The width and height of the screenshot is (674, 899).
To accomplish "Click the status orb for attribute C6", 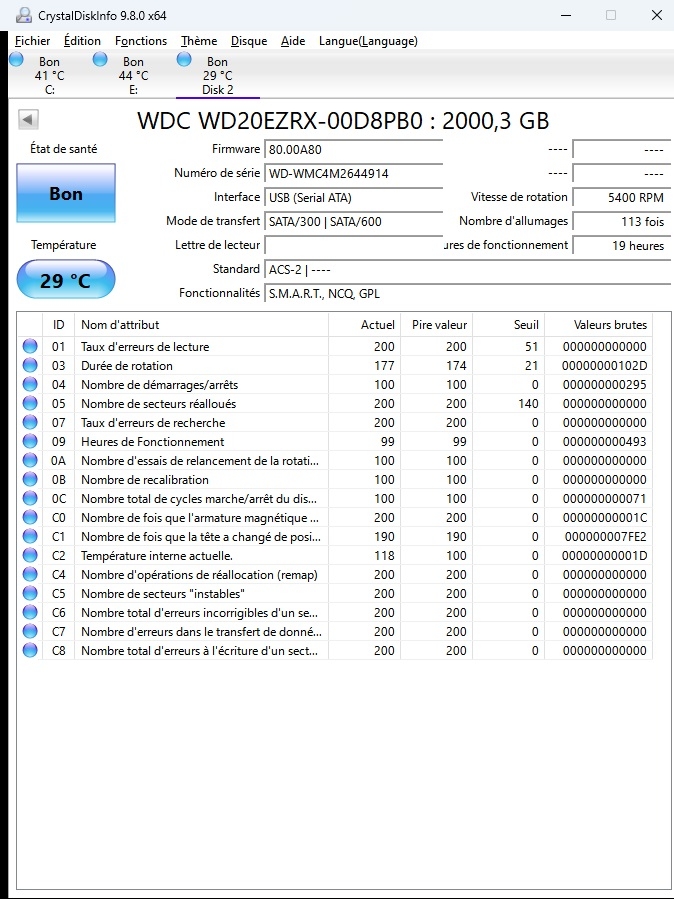I will click(30, 612).
